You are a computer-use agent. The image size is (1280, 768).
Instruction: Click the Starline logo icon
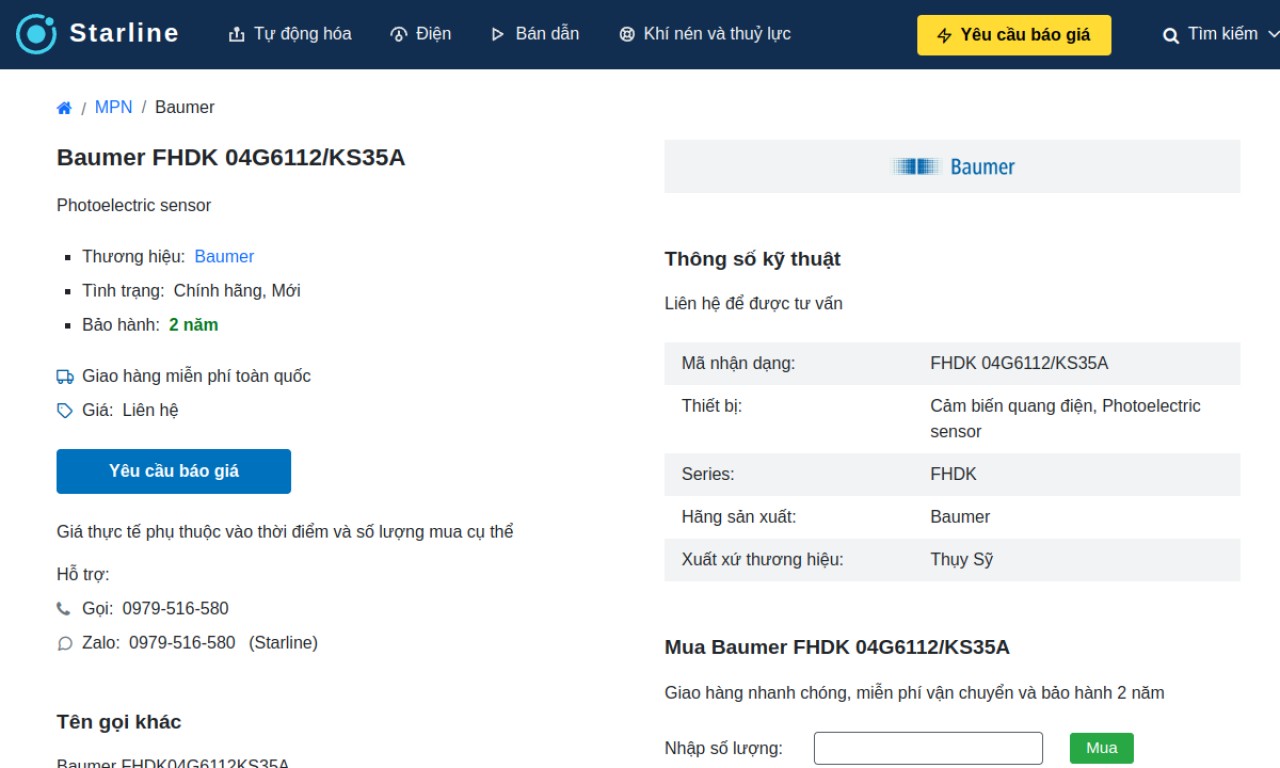pyautogui.click(x=36, y=34)
